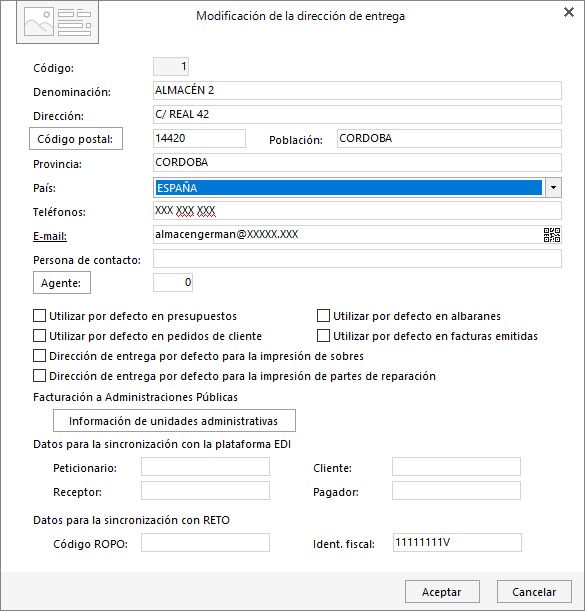585x611 pixels.
Task: Click the Población field with CORDOBA
Action: coord(449,138)
